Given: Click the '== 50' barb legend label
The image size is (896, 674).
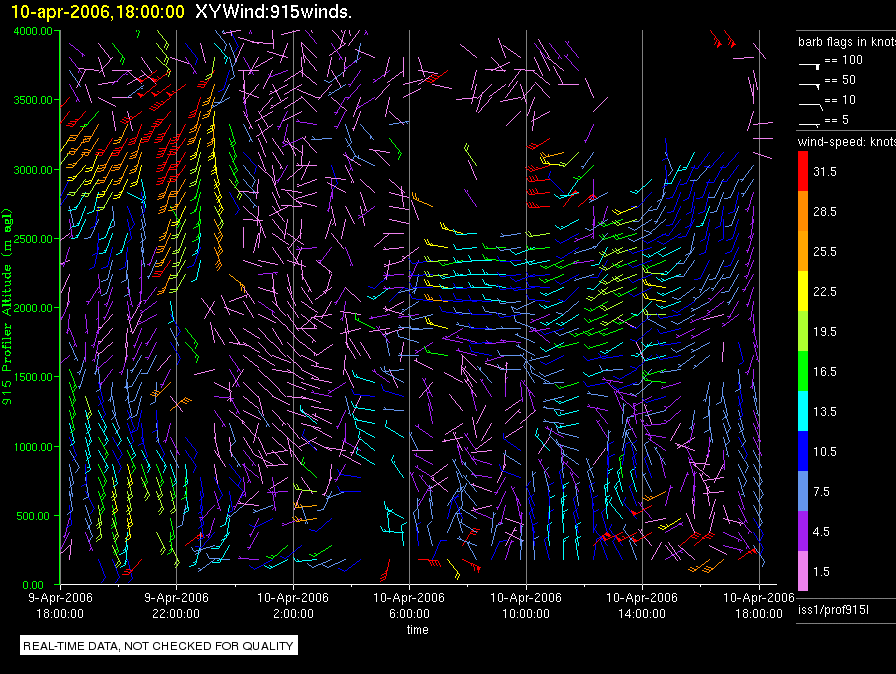Looking at the screenshot, I should [840, 80].
